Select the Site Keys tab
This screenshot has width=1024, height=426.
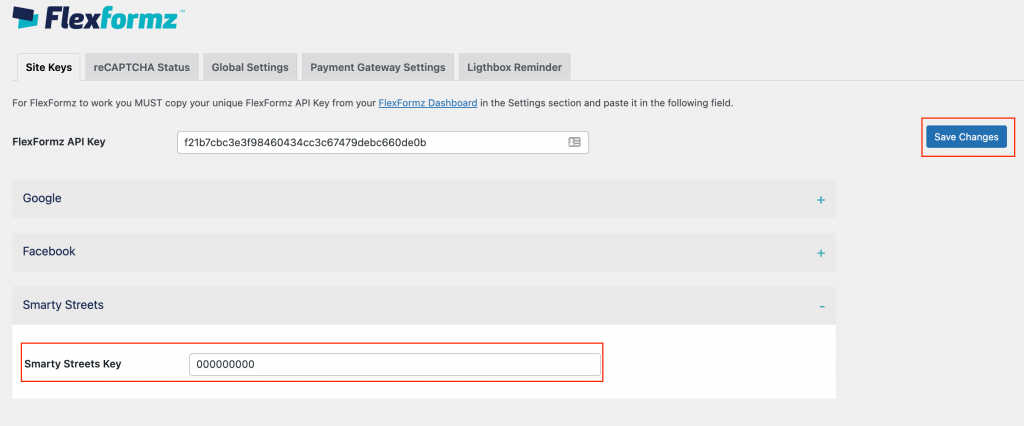click(x=47, y=68)
